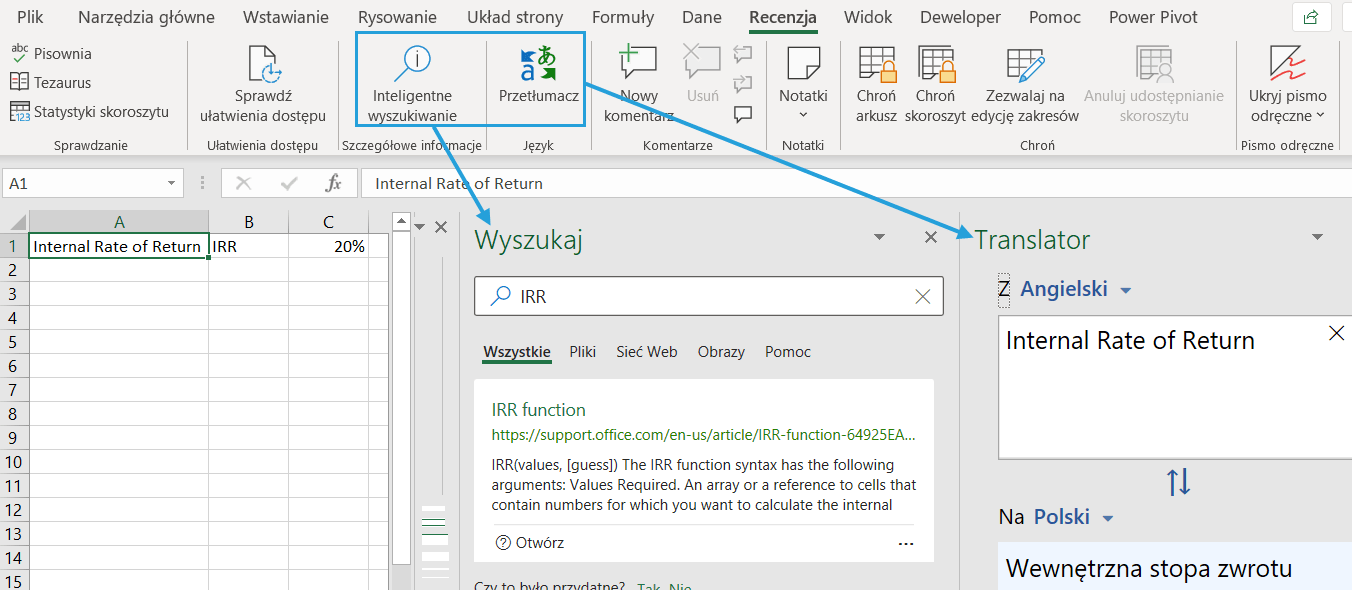Click Chroń arkusz protect sheet icon
1352x590 pixels.
click(876, 64)
